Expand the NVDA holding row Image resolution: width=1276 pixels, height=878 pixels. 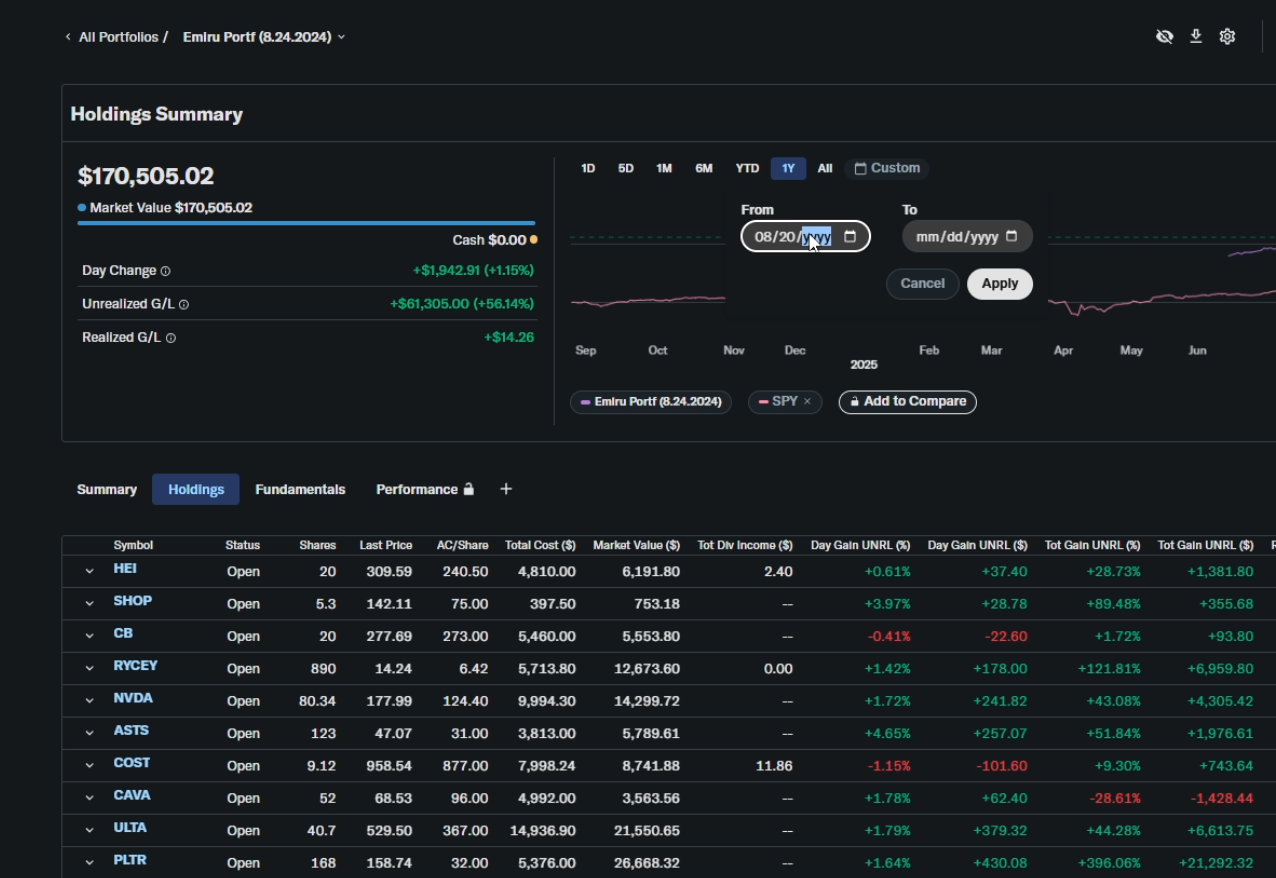tap(89, 701)
